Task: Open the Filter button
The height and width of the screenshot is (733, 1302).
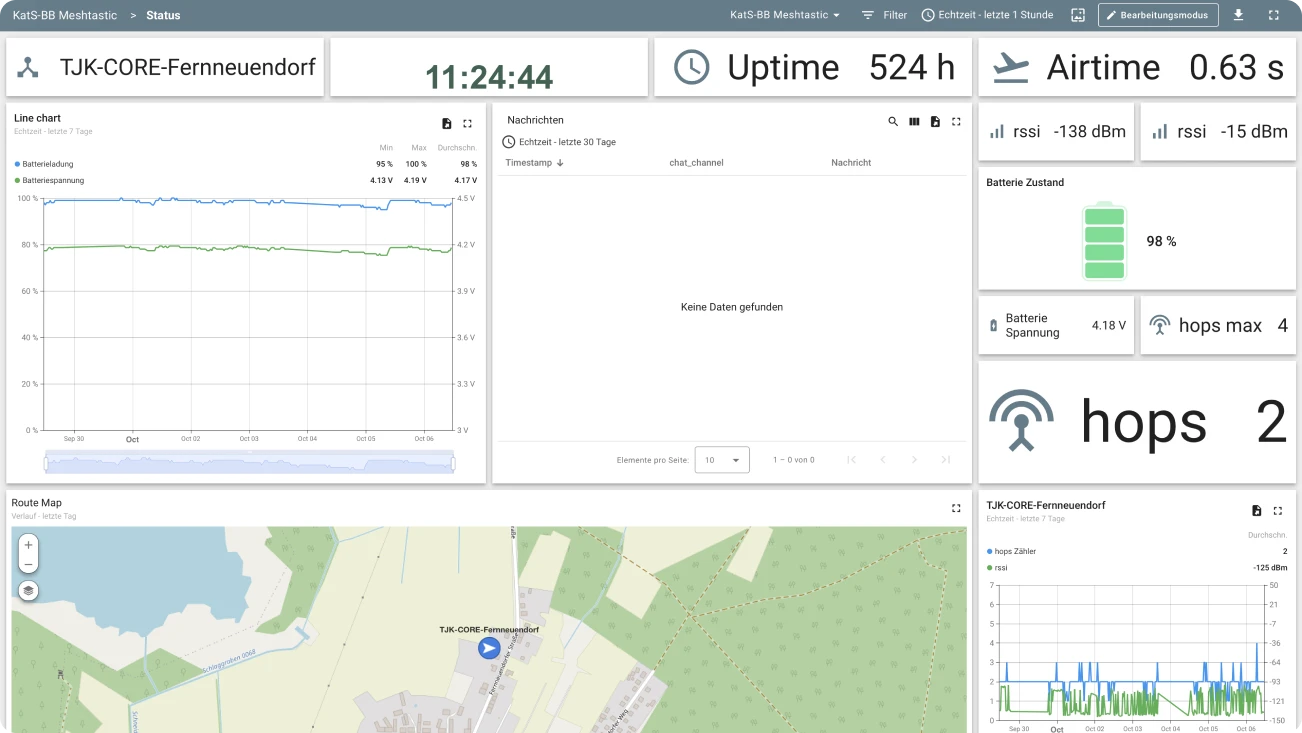Action: pos(884,15)
